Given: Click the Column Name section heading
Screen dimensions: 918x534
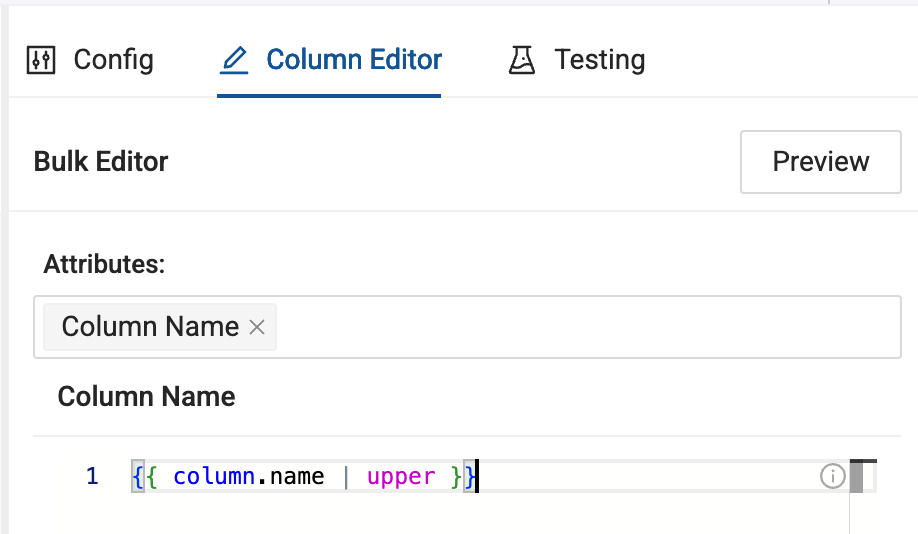Looking at the screenshot, I should point(146,396).
